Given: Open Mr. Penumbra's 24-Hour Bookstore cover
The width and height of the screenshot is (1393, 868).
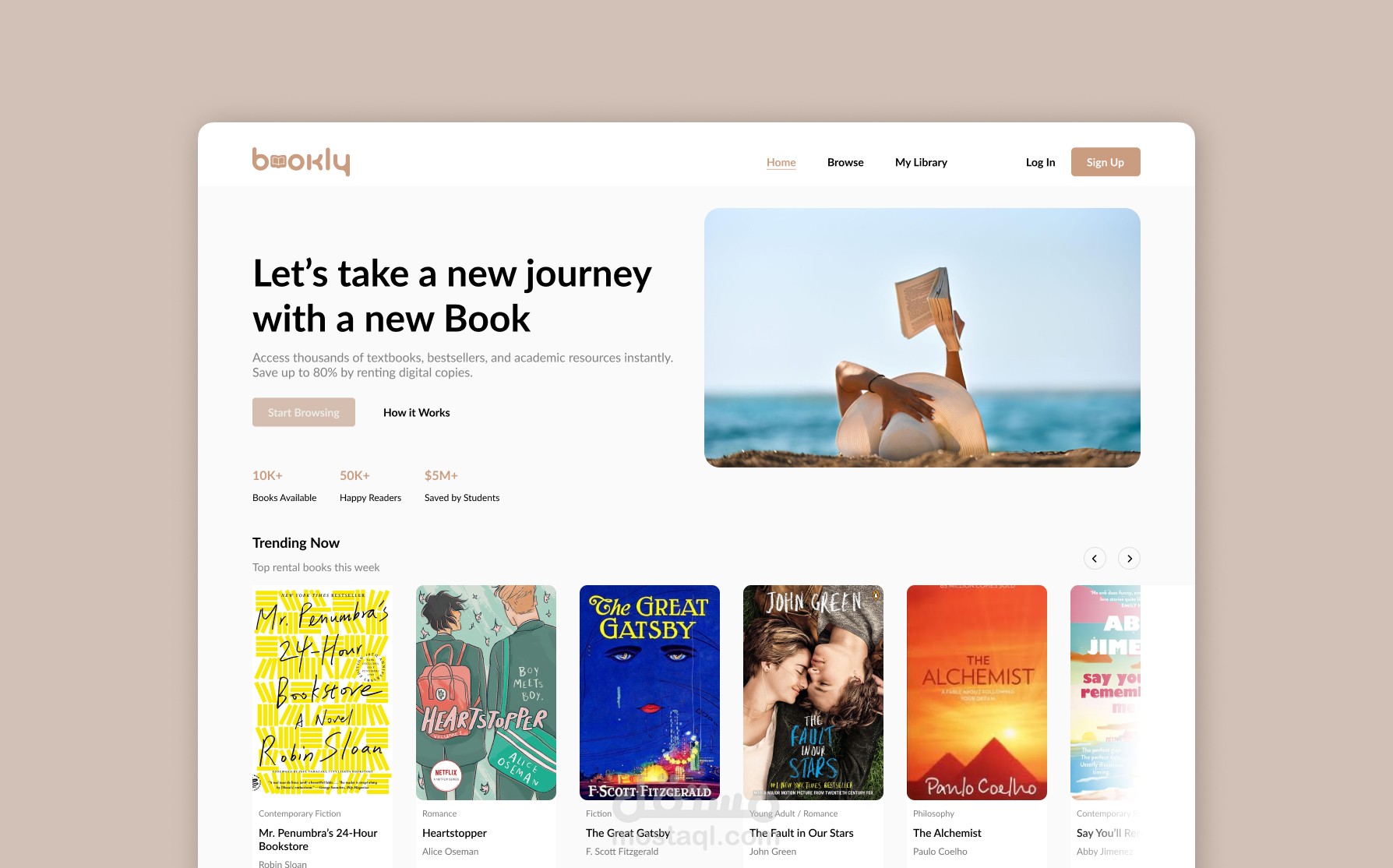Looking at the screenshot, I should coord(323,693).
